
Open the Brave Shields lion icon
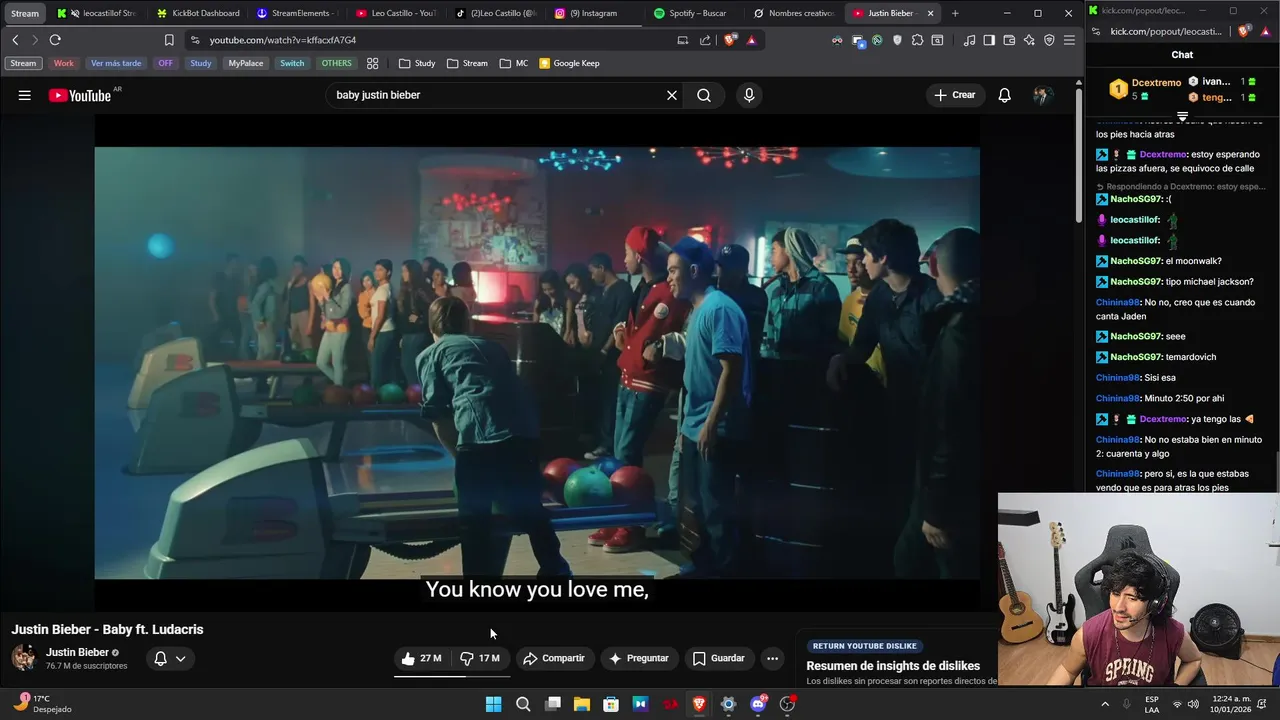(x=730, y=40)
